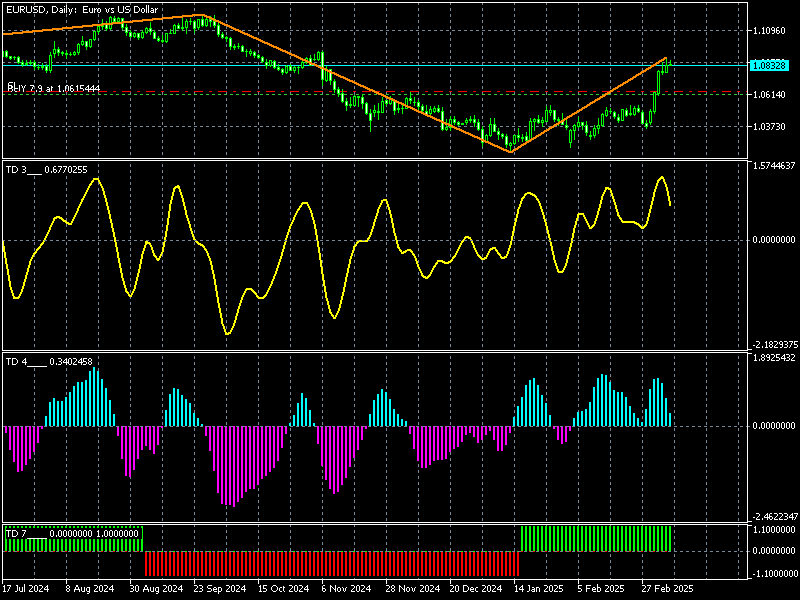Click the 28 Nov 2024 date label
This screenshot has width=800, height=600.
pos(412,588)
